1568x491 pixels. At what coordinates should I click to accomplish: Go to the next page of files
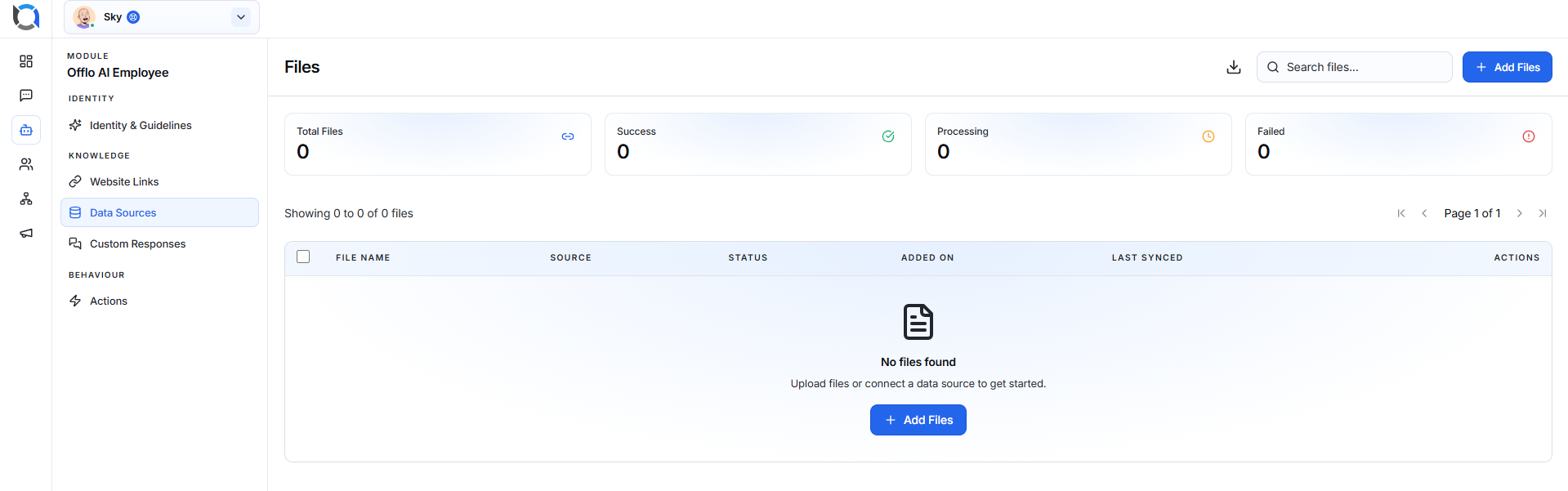[1520, 213]
